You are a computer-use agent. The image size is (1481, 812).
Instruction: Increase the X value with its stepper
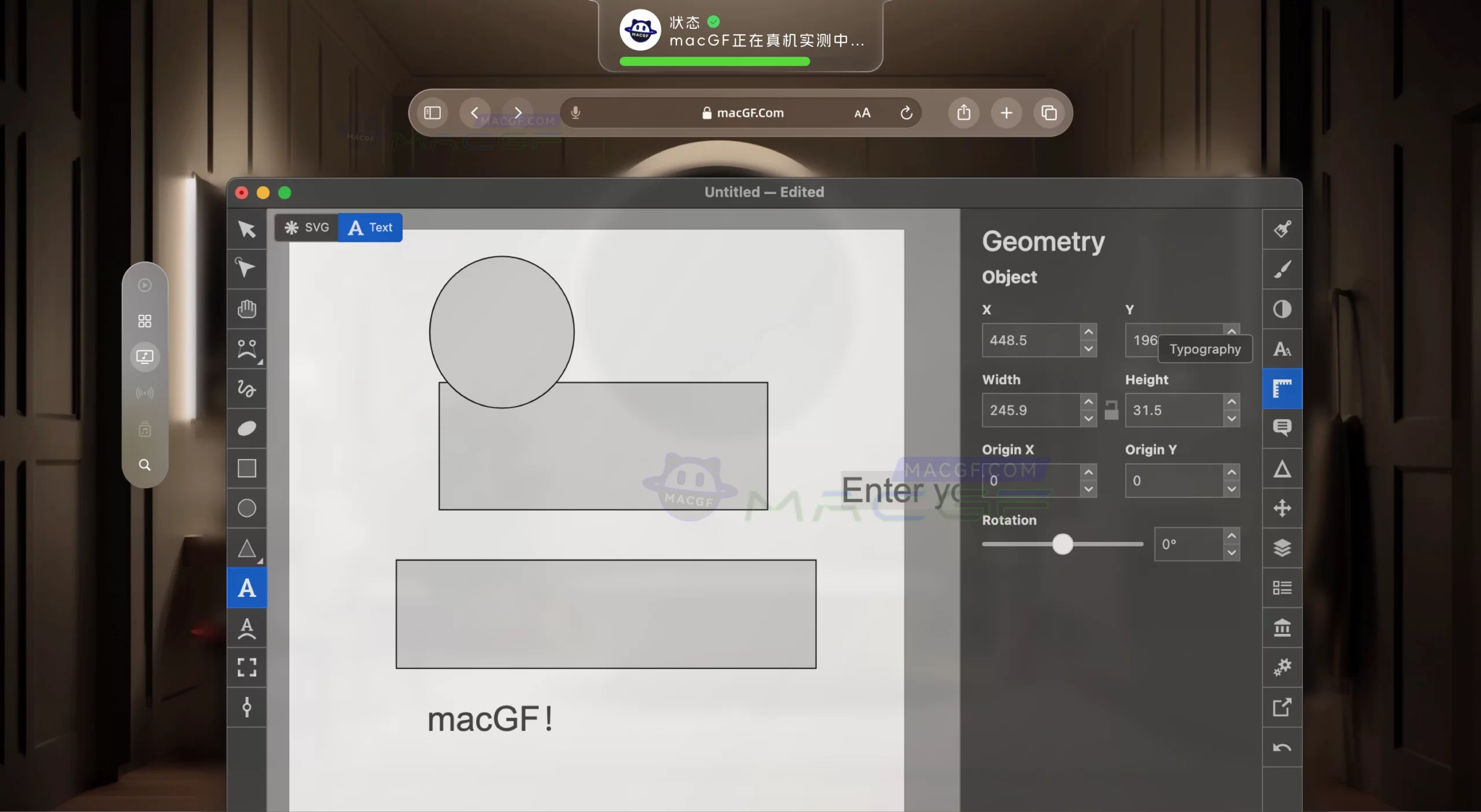pyautogui.click(x=1089, y=331)
